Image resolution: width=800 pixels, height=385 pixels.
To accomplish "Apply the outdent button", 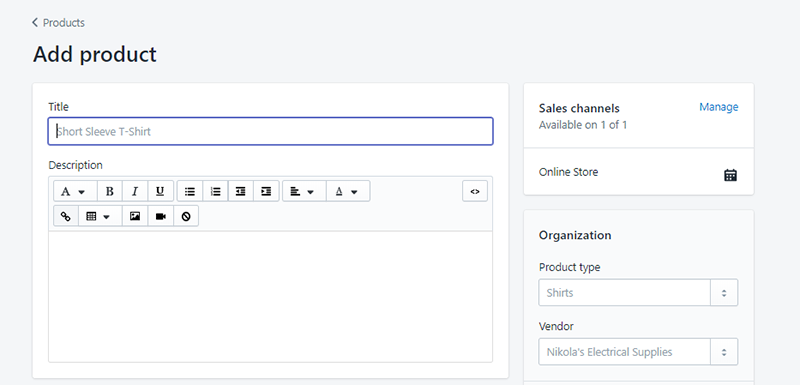I will (241, 191).
